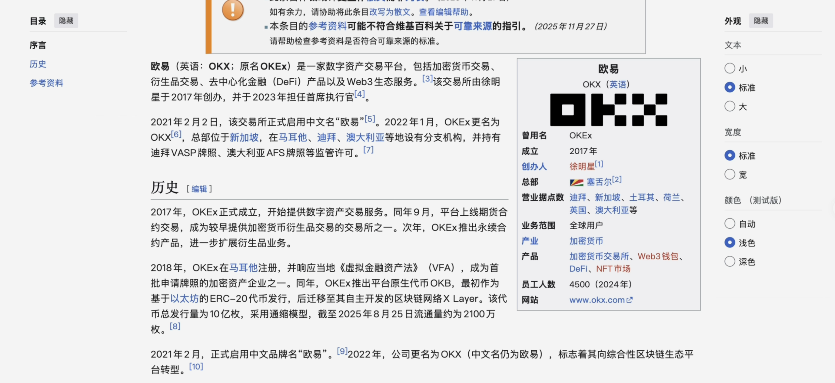Click the Seychelles flag icon beside 塞舌尔
The image size is (835, 383).
click(576, 182)
